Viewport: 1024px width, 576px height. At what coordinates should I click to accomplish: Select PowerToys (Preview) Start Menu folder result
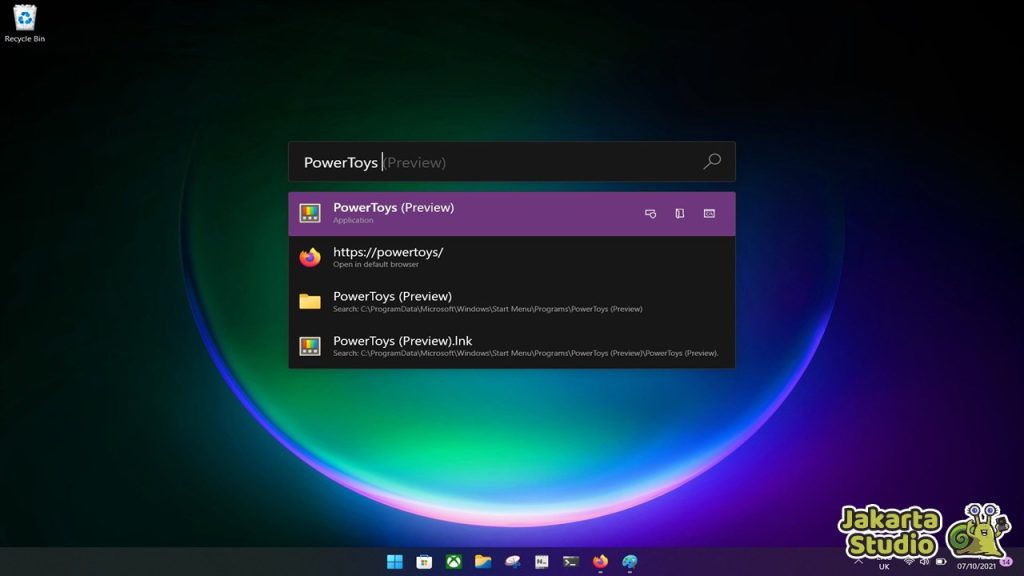tap(511, 301)
